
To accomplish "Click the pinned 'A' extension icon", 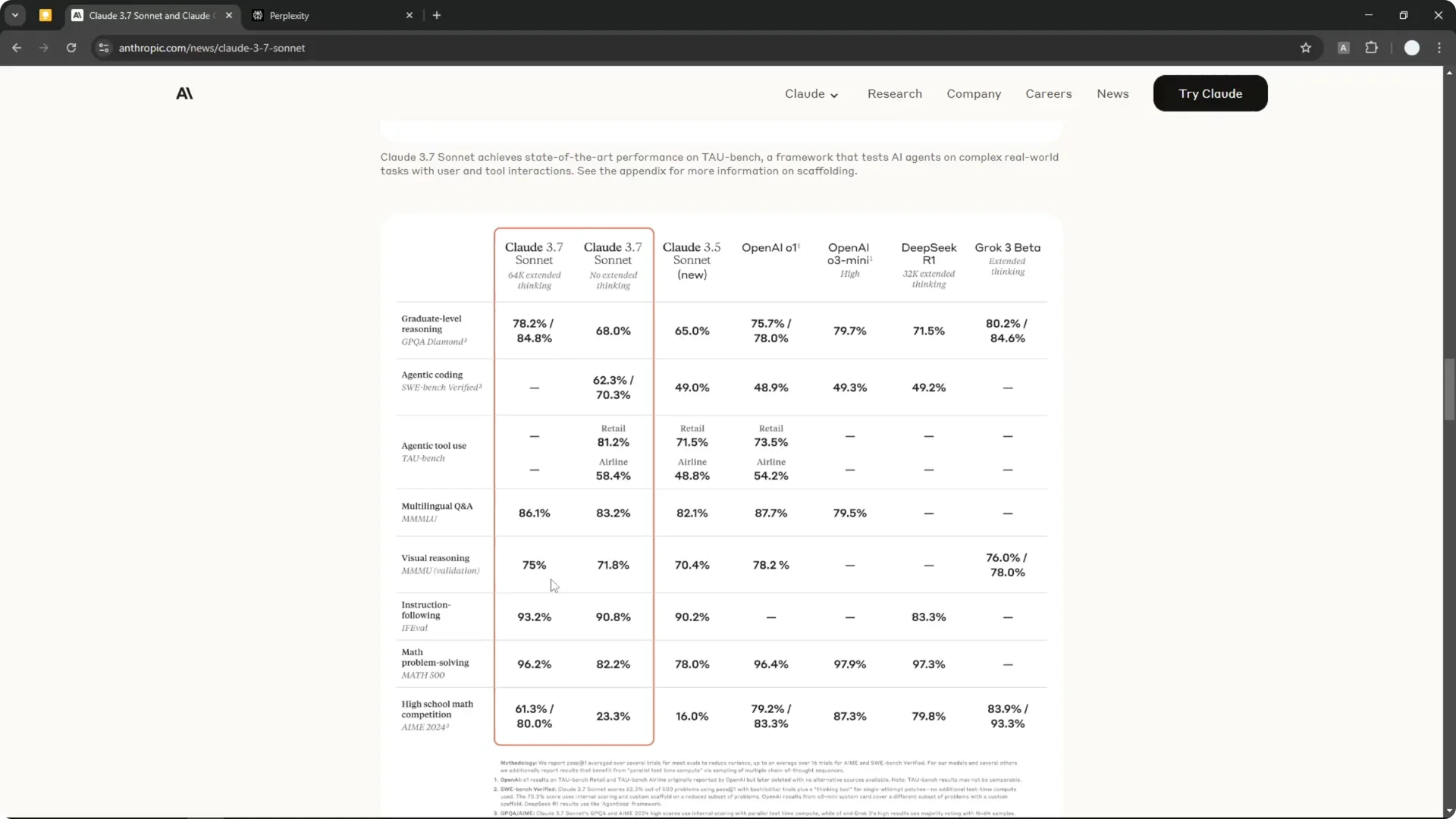I will pos(1343,47).
